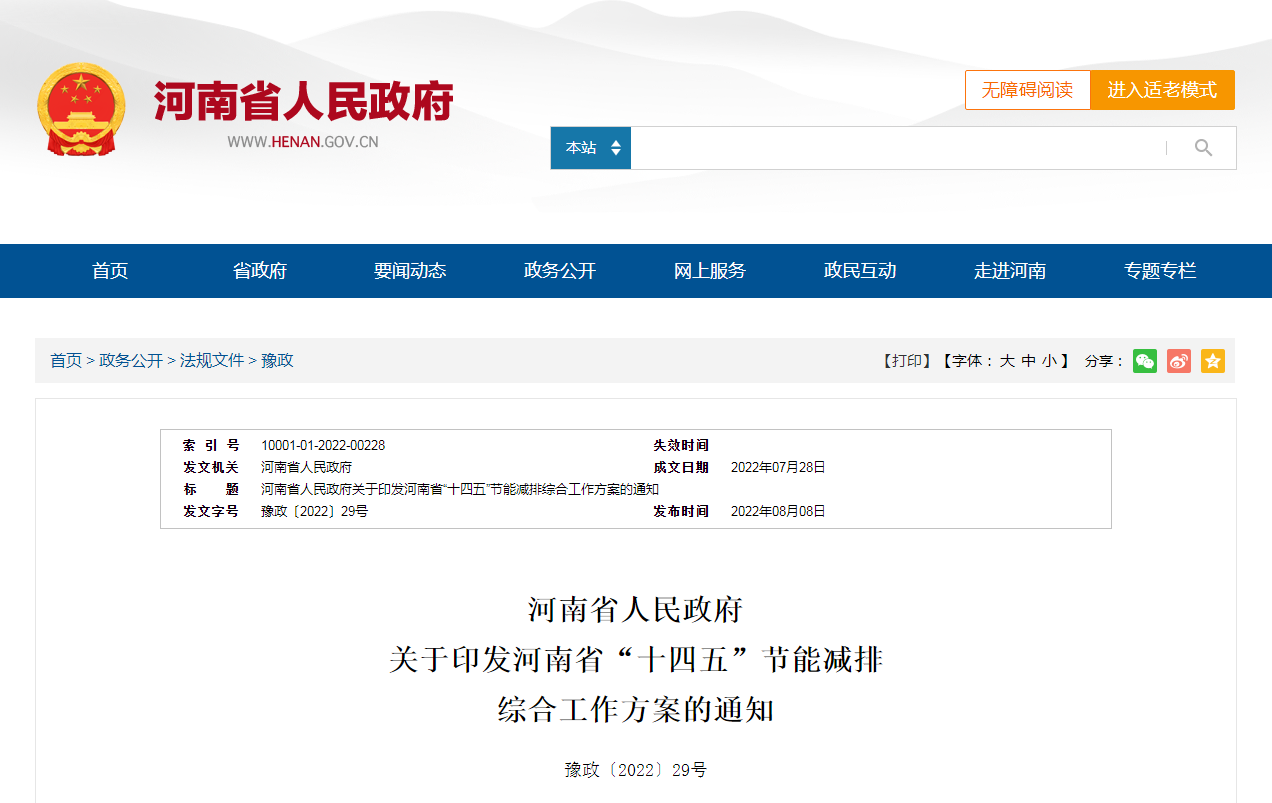Image resolution: width=1272 pixels, height=803 pixels.
Task: Click the 法规文件 breadcrumb link
Action: point(210,361)
